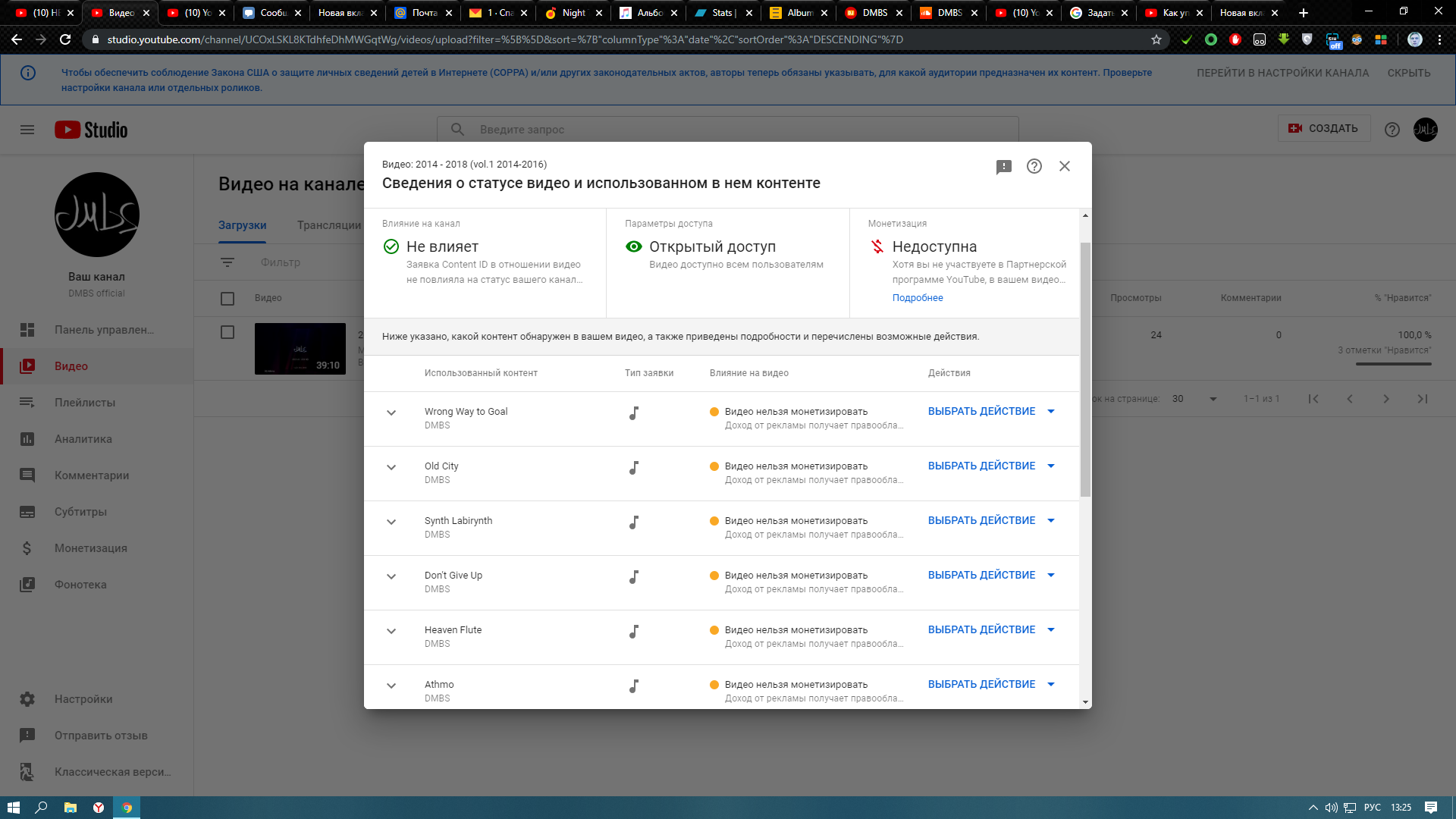Open action dropdown for Athmo

(991, 684)
